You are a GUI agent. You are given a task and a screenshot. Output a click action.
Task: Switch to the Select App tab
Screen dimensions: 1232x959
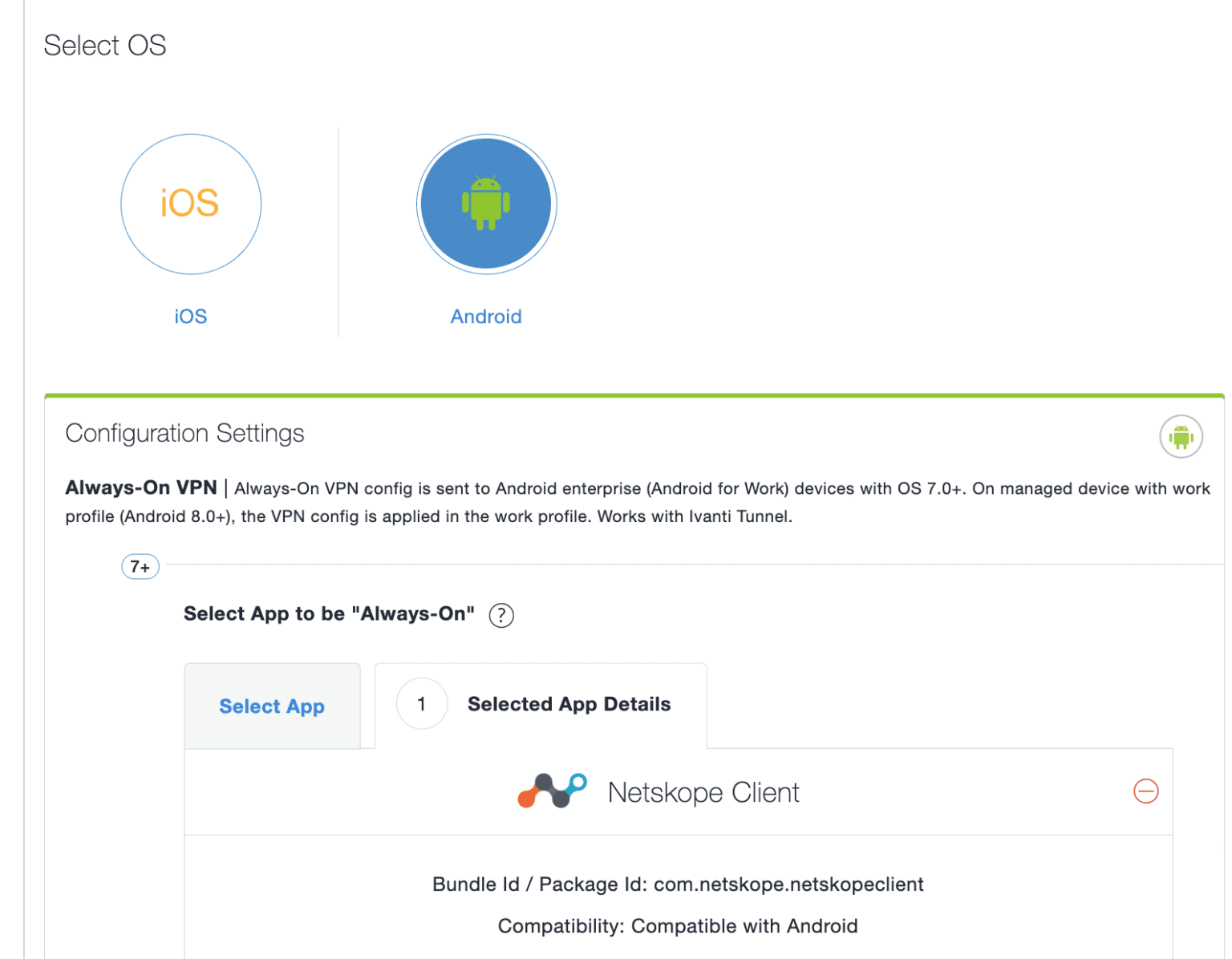[x=272, y=706]
